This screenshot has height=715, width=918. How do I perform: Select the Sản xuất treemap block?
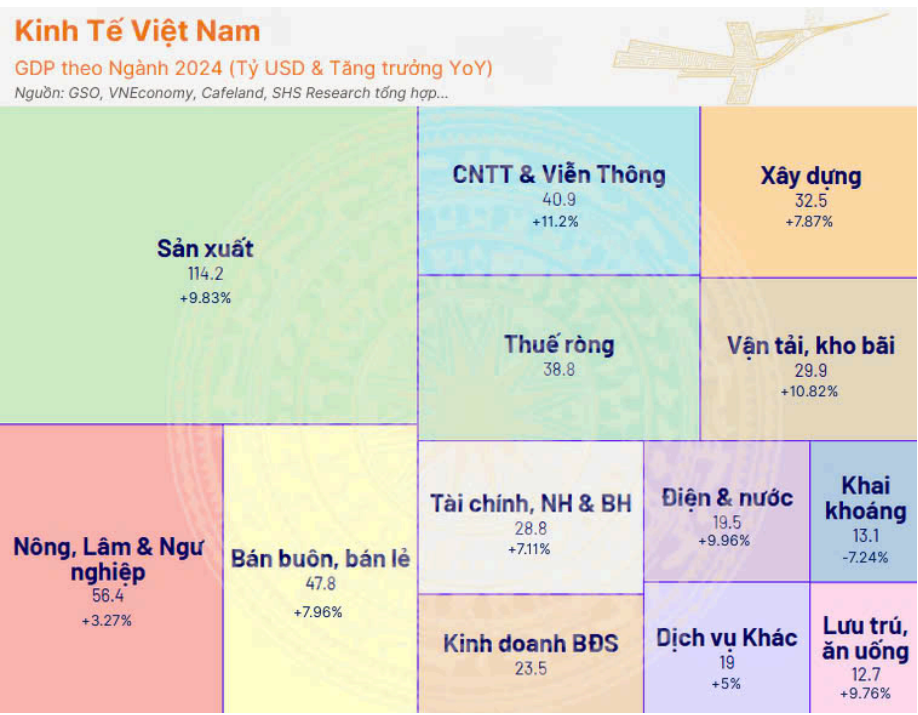[208, 265]
